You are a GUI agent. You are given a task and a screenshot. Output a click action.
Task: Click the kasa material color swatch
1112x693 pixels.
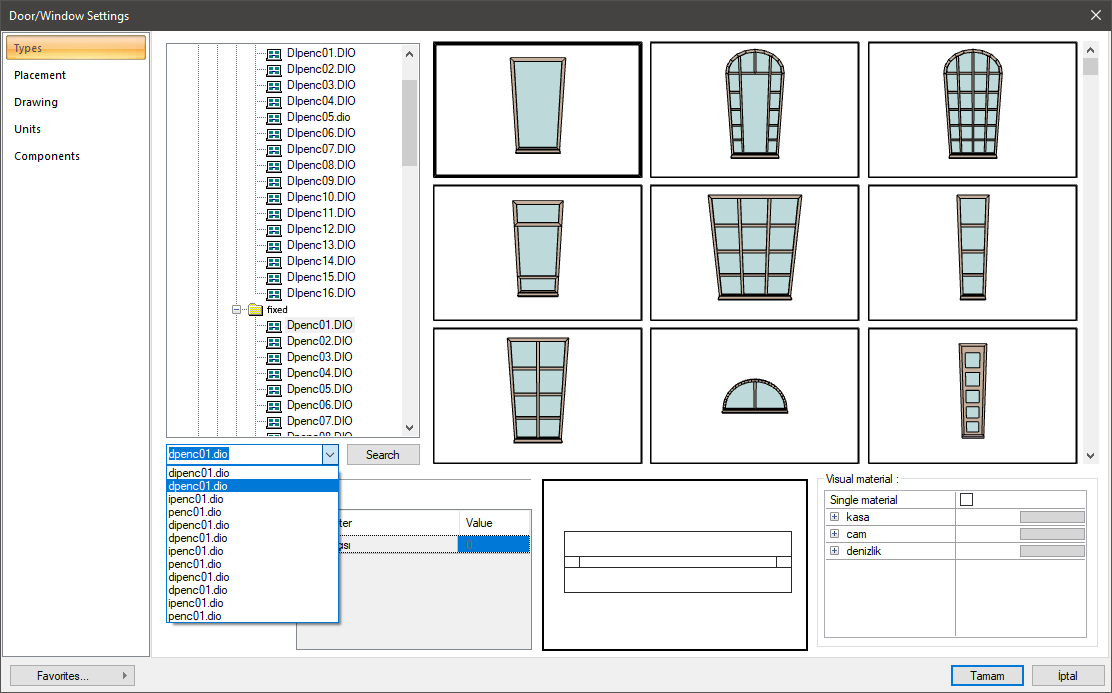1051,517
